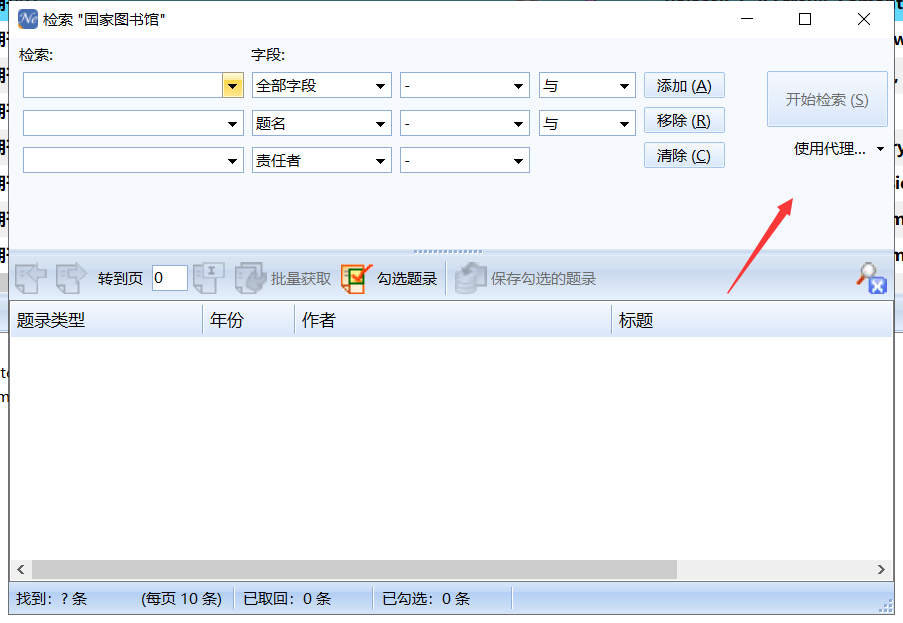Image resolution: width=903 pixels, height=623 pixels.
Task: Click the left arrow of the horizontal scrollbar
Action: 21,569
